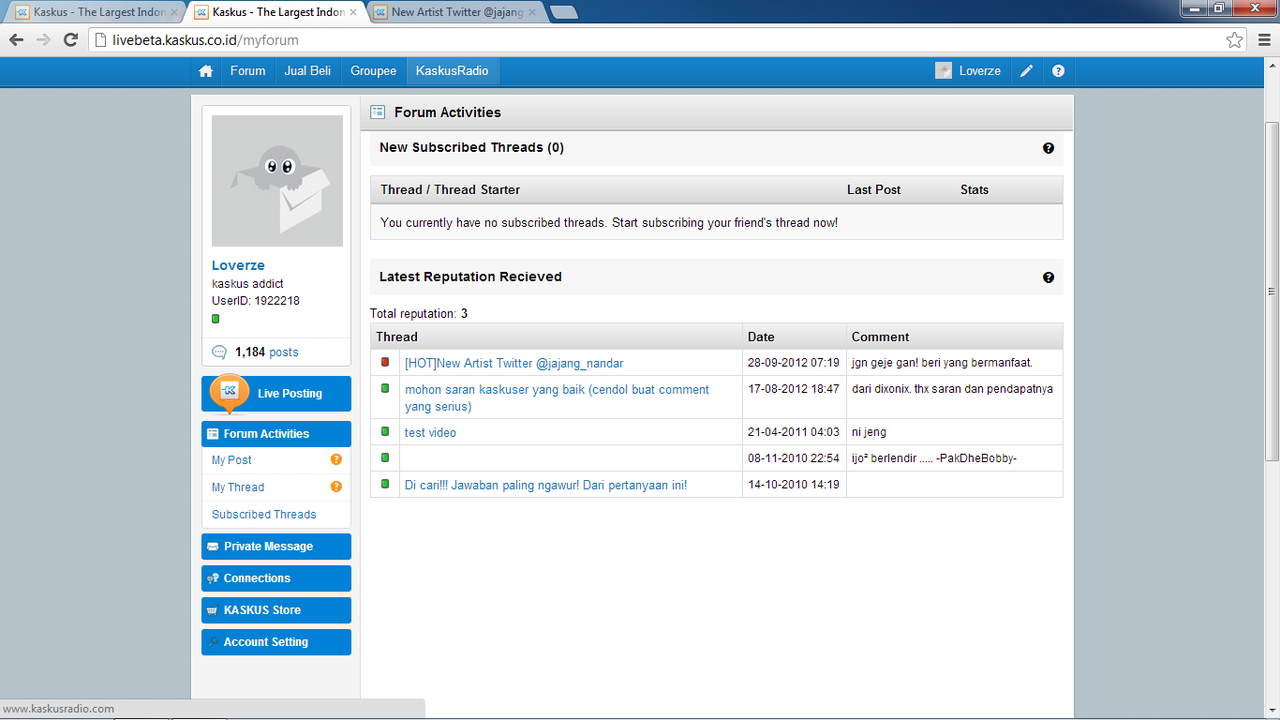This screenshot has width=1280, height=720.
Task: Open the Chrome menu icon
Action: (x=1264, y=40)
